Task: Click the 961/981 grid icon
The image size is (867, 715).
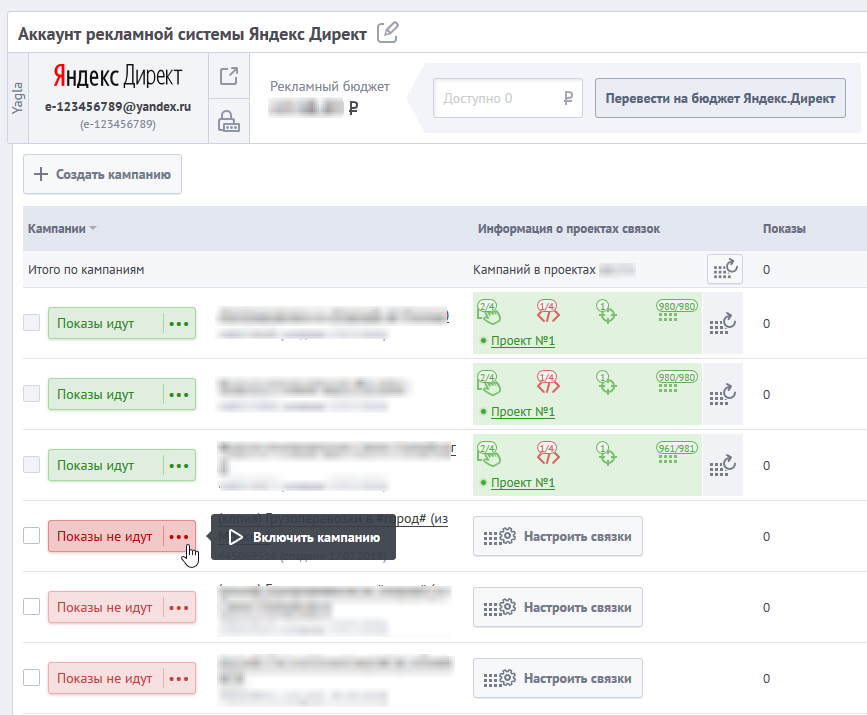Action: pos(676,452)
